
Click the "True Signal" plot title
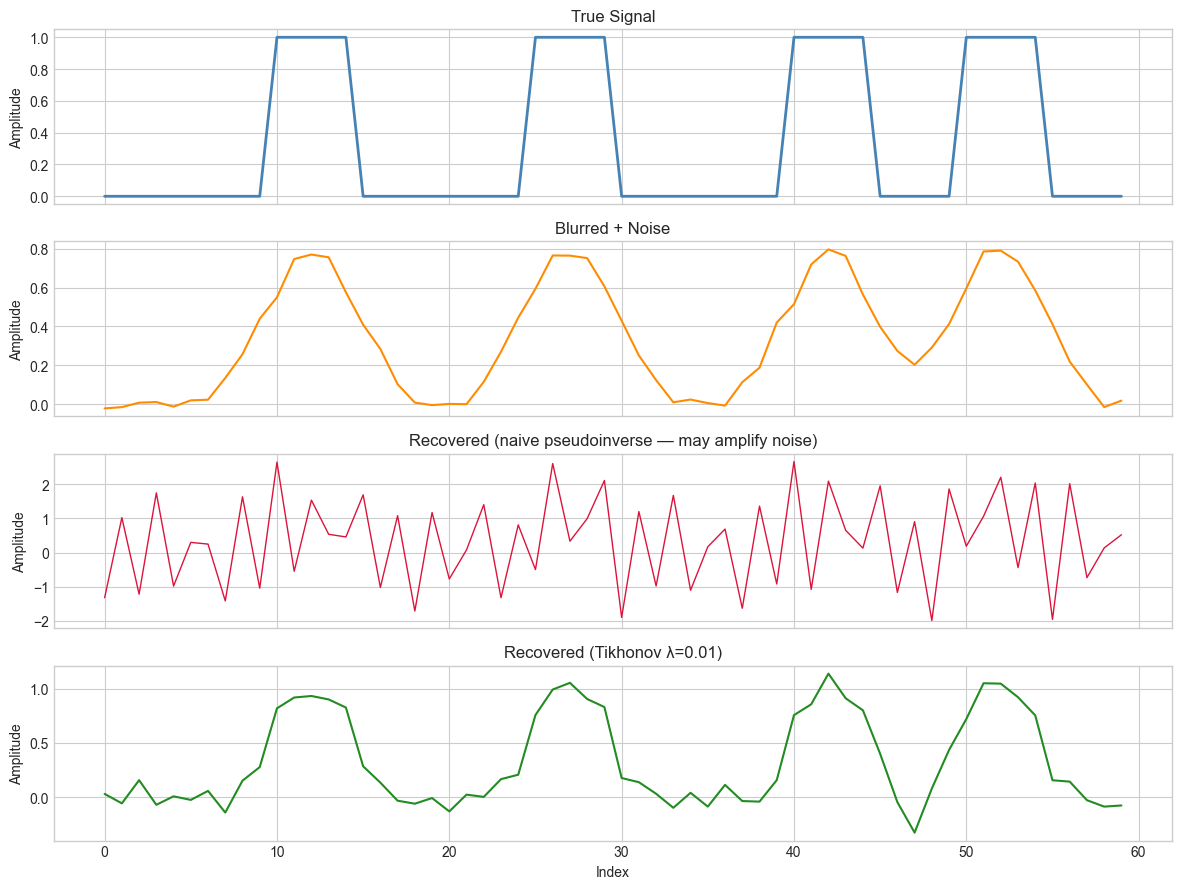[613, 16]
